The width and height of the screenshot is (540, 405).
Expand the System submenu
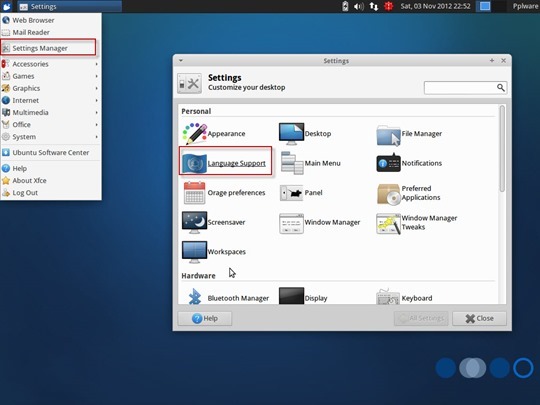point(50,137)
